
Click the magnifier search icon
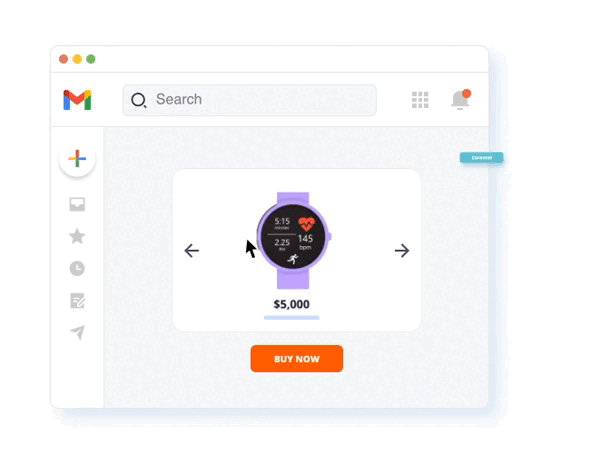point(138,100)
